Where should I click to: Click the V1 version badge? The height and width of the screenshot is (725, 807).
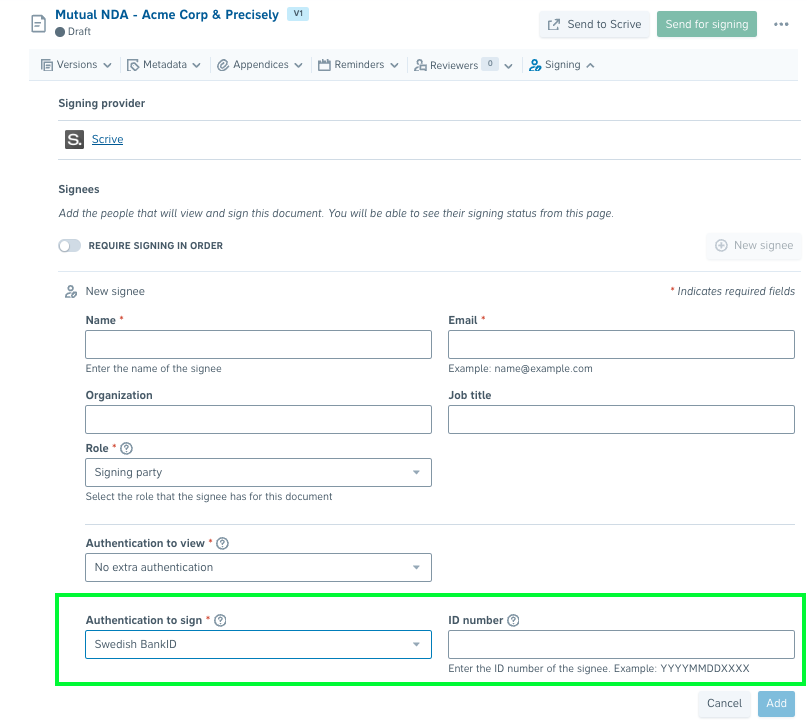tap(298, 14)
